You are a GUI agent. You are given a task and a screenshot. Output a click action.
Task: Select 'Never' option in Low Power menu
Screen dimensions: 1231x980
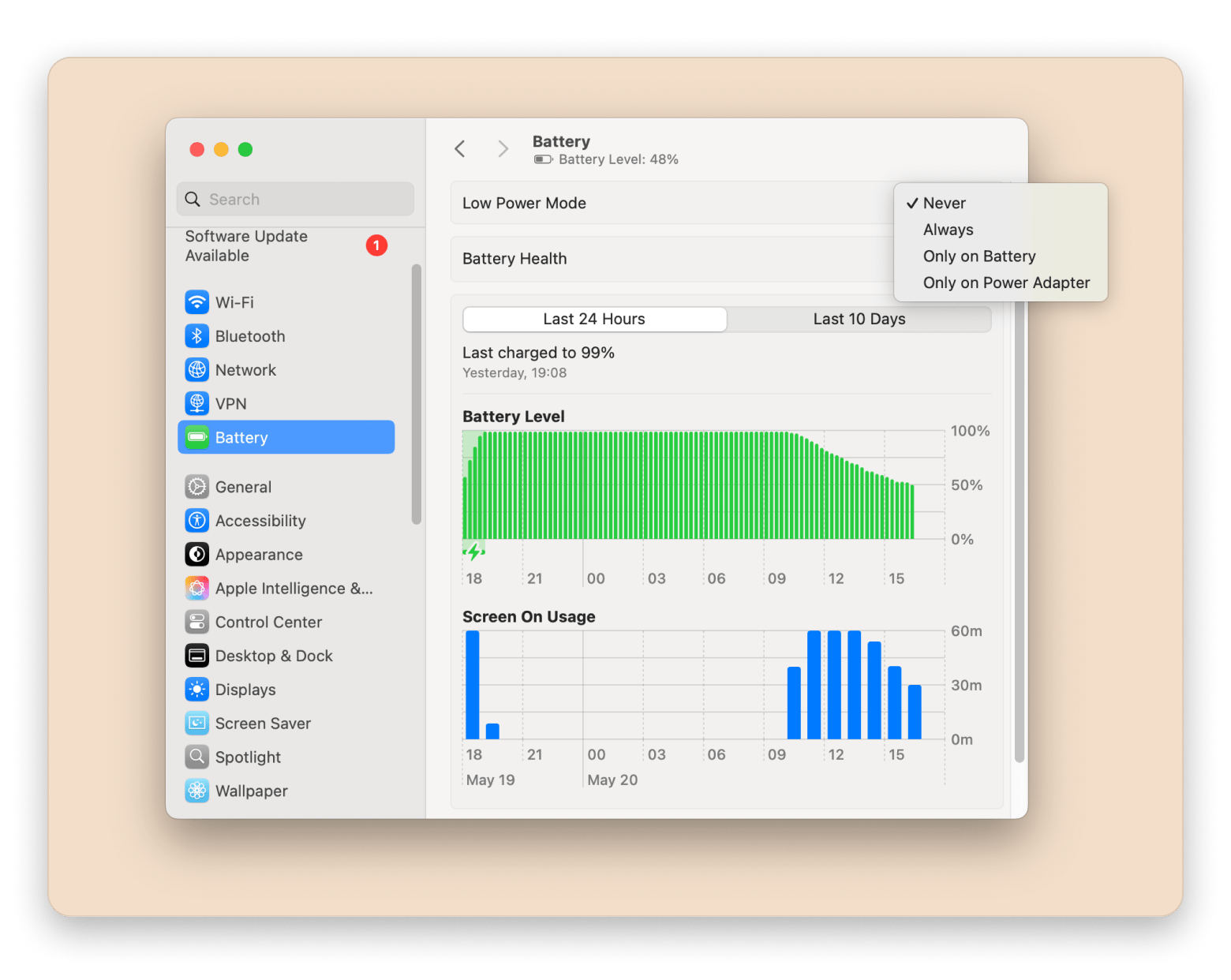click(x=944, y=204)
